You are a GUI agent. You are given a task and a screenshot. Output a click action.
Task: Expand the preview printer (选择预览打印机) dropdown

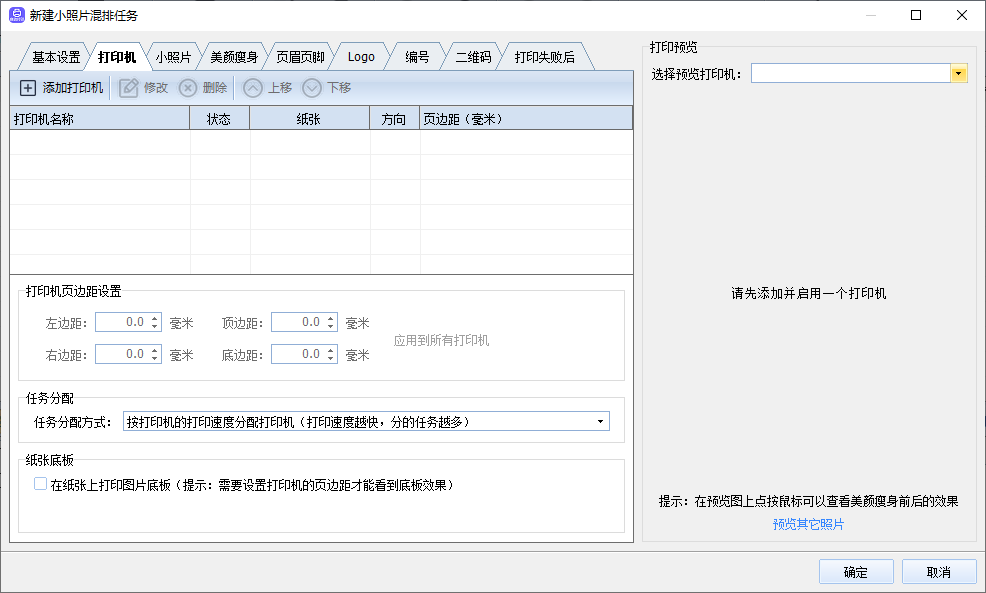coord(959,73)
